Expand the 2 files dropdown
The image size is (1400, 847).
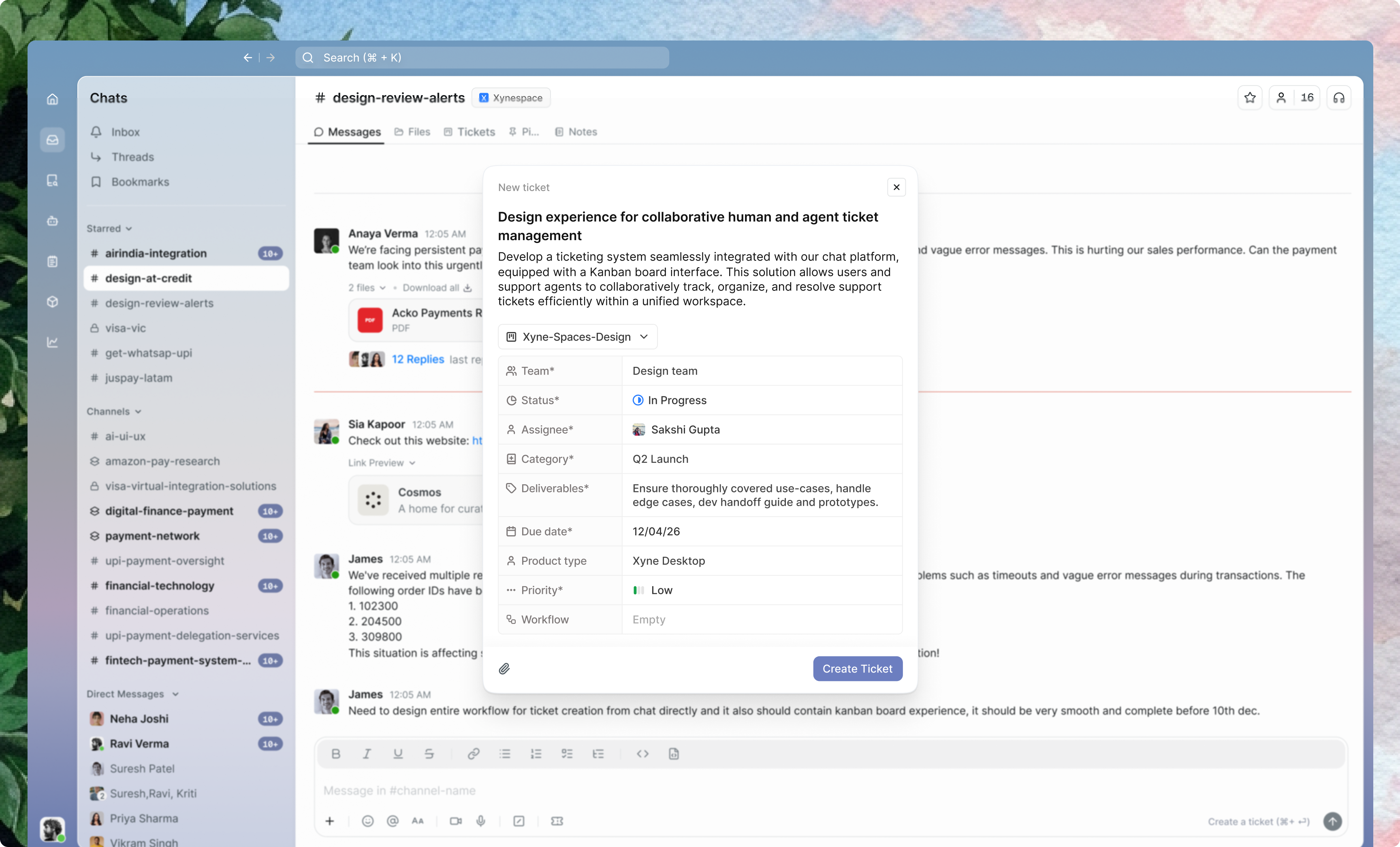click(x=367, y=288)
